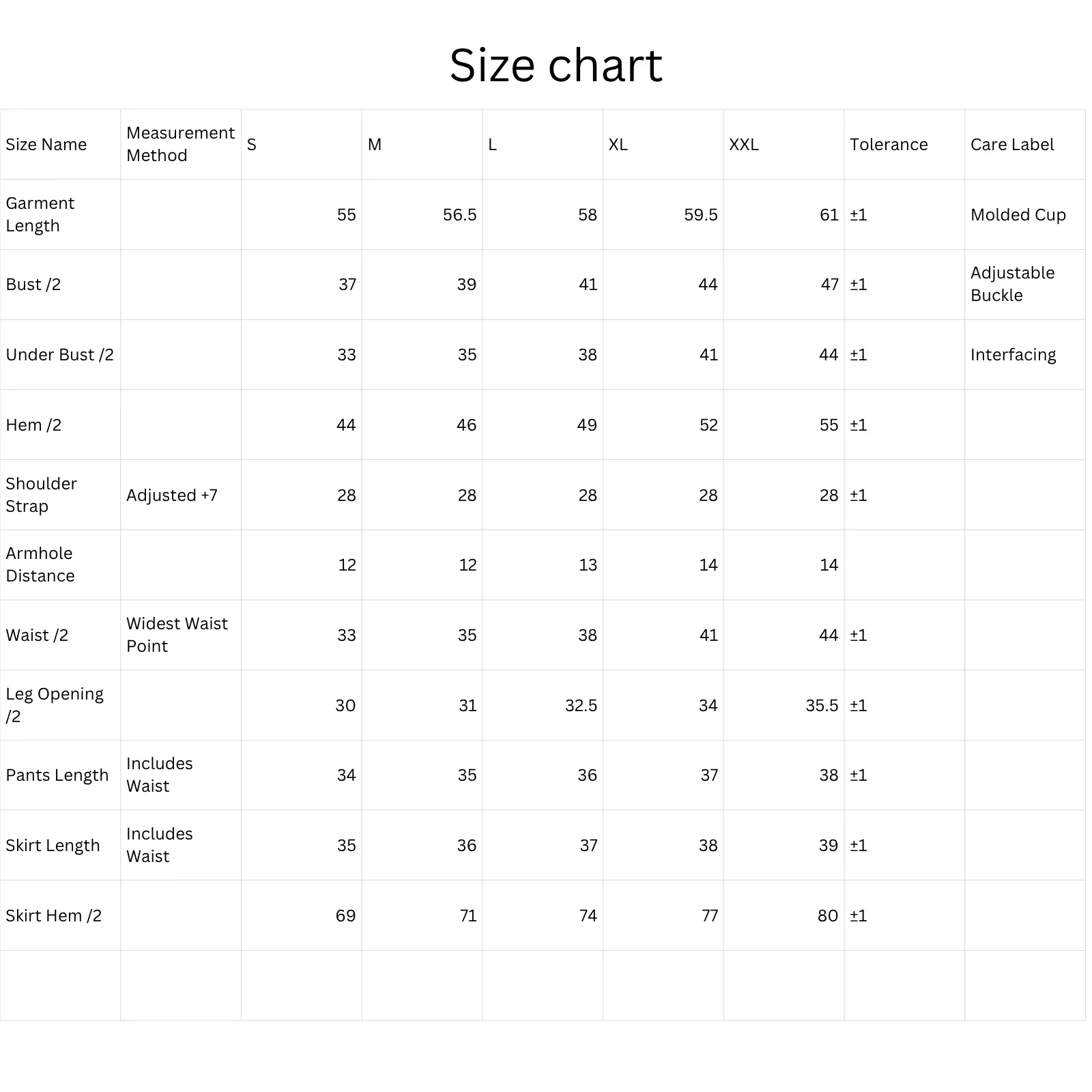Select the 32.5 Leg Opening value
Screen dimensions: 1092x1092
coord(581,706)
